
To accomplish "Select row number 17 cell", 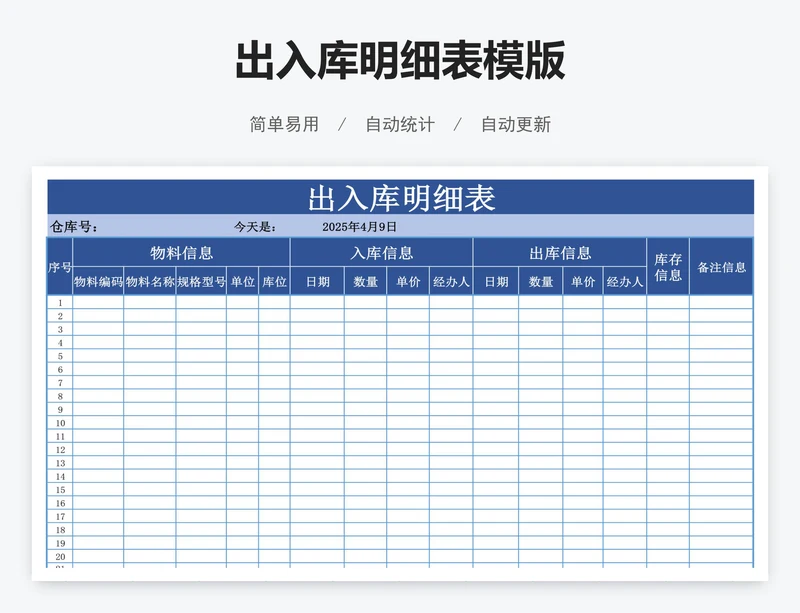I will (x=60, y=517).
